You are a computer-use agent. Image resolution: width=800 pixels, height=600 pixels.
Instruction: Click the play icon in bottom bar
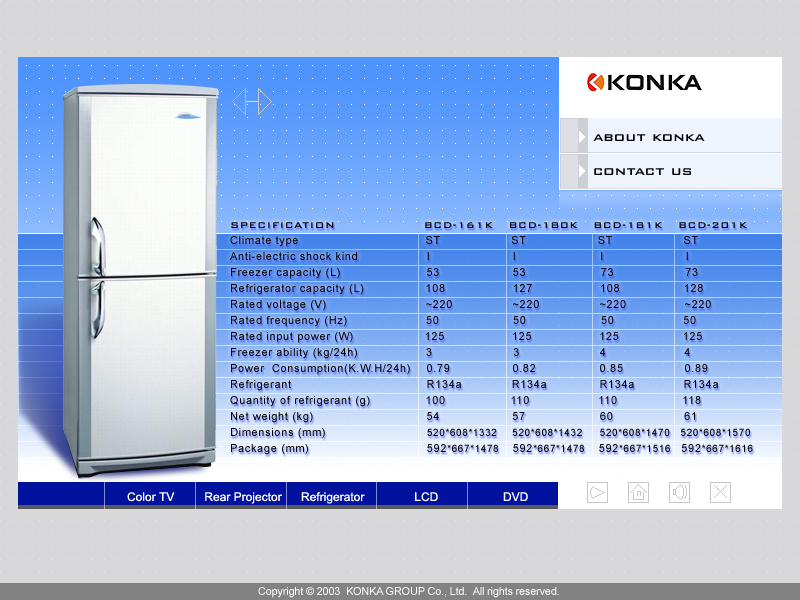[x=597, y=492]
